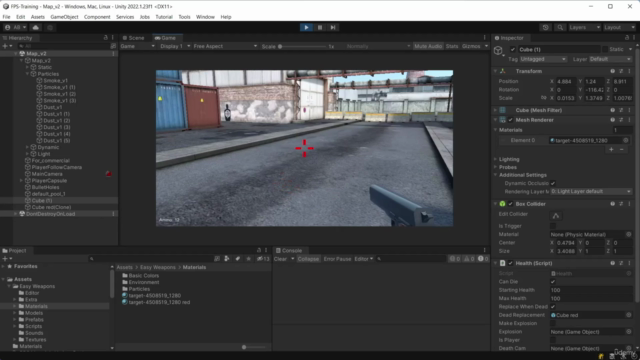This screenshot has width=640, height=360.
Task: Toggle the Can Die checkbox
Action: click(553, 282)
